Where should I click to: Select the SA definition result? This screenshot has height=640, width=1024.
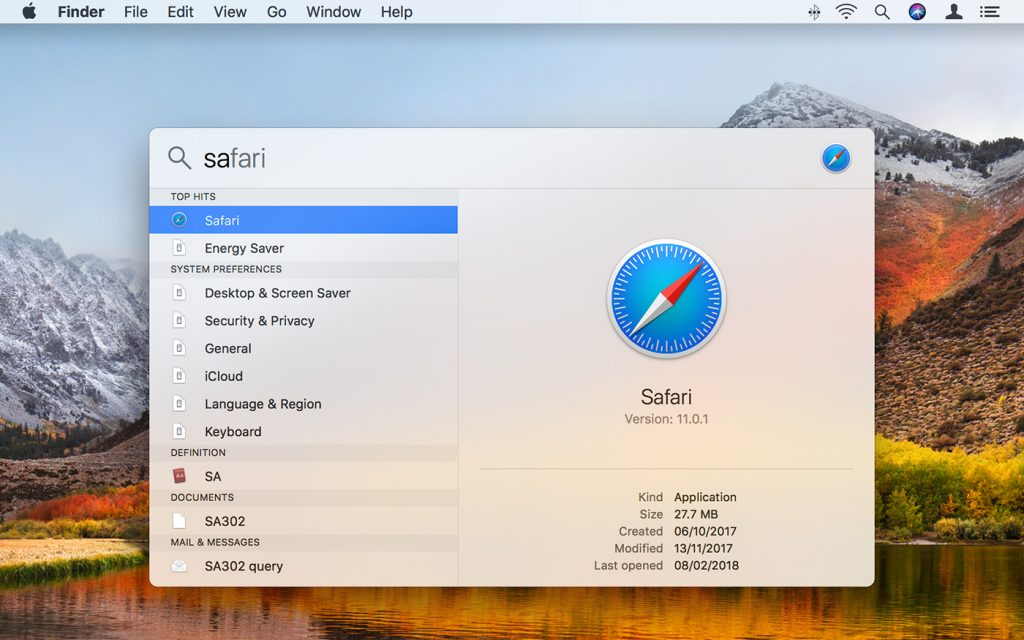303,477
